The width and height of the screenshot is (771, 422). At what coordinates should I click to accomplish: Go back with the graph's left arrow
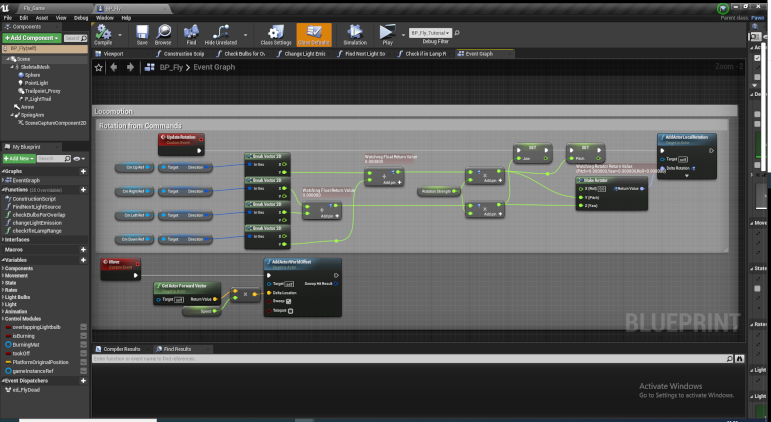(x=114, y=67)
